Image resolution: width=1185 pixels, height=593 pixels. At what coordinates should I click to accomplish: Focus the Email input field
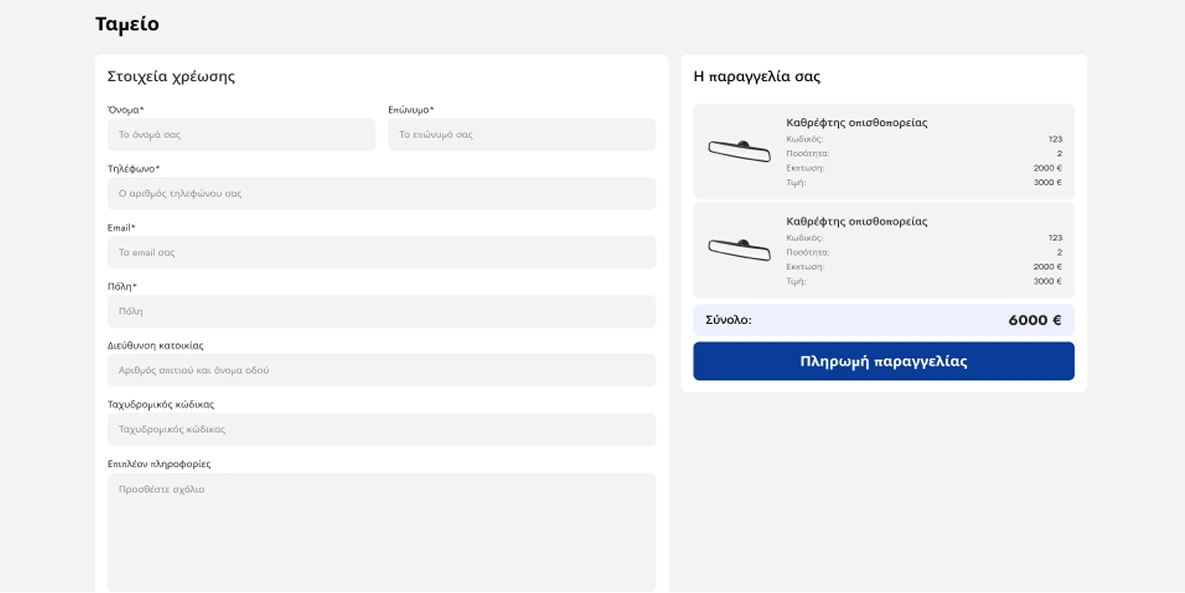pos(381,253)
